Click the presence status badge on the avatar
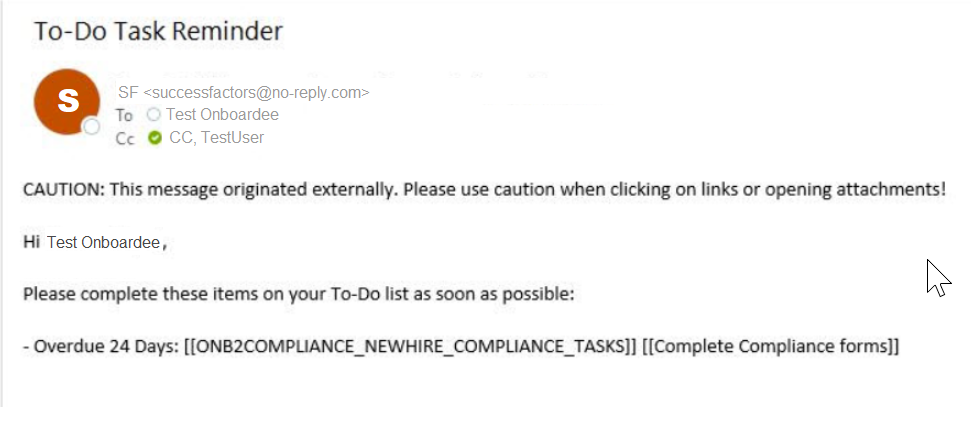 tap(92, 126)
